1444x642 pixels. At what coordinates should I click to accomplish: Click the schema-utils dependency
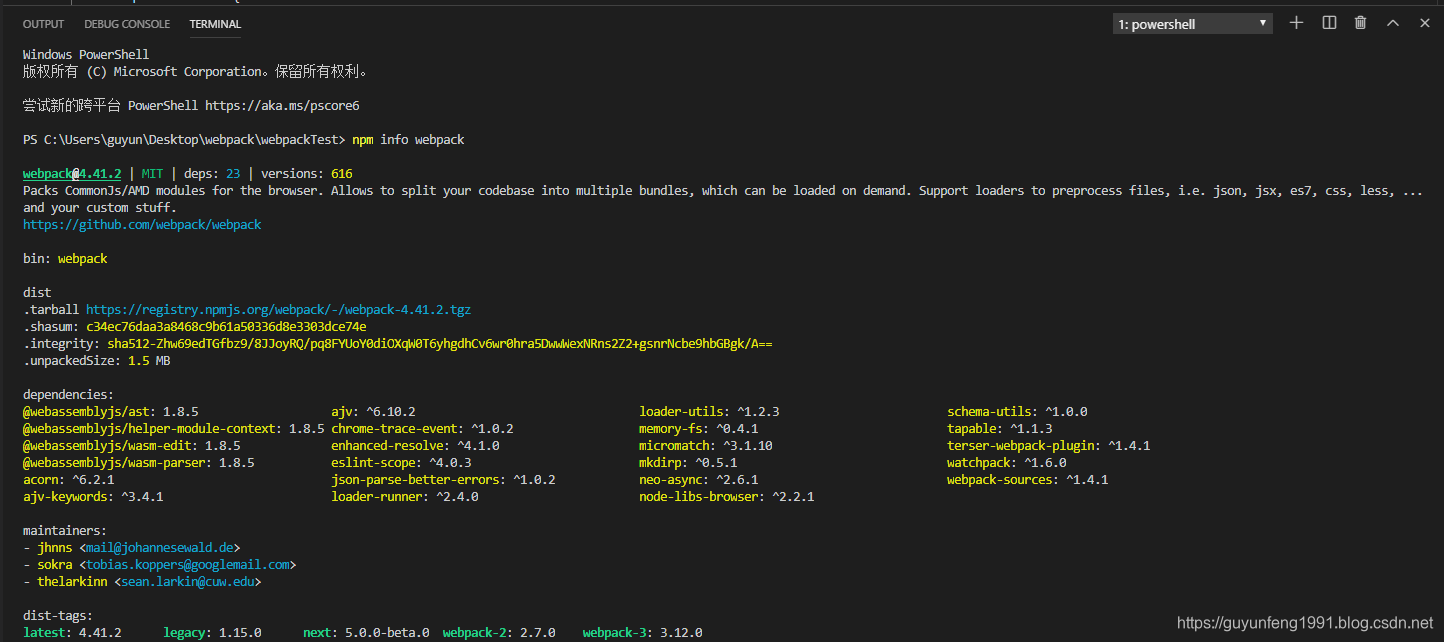click(x=1017, y=412)
